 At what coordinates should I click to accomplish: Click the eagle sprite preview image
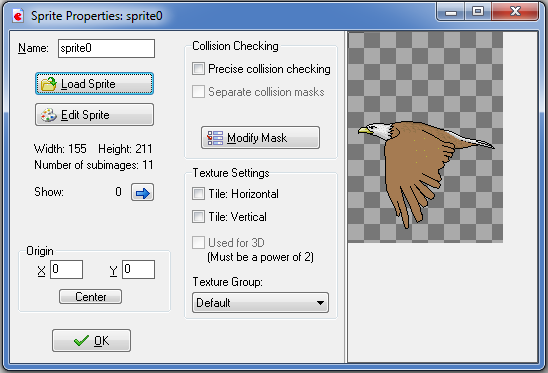coord(425,137)
